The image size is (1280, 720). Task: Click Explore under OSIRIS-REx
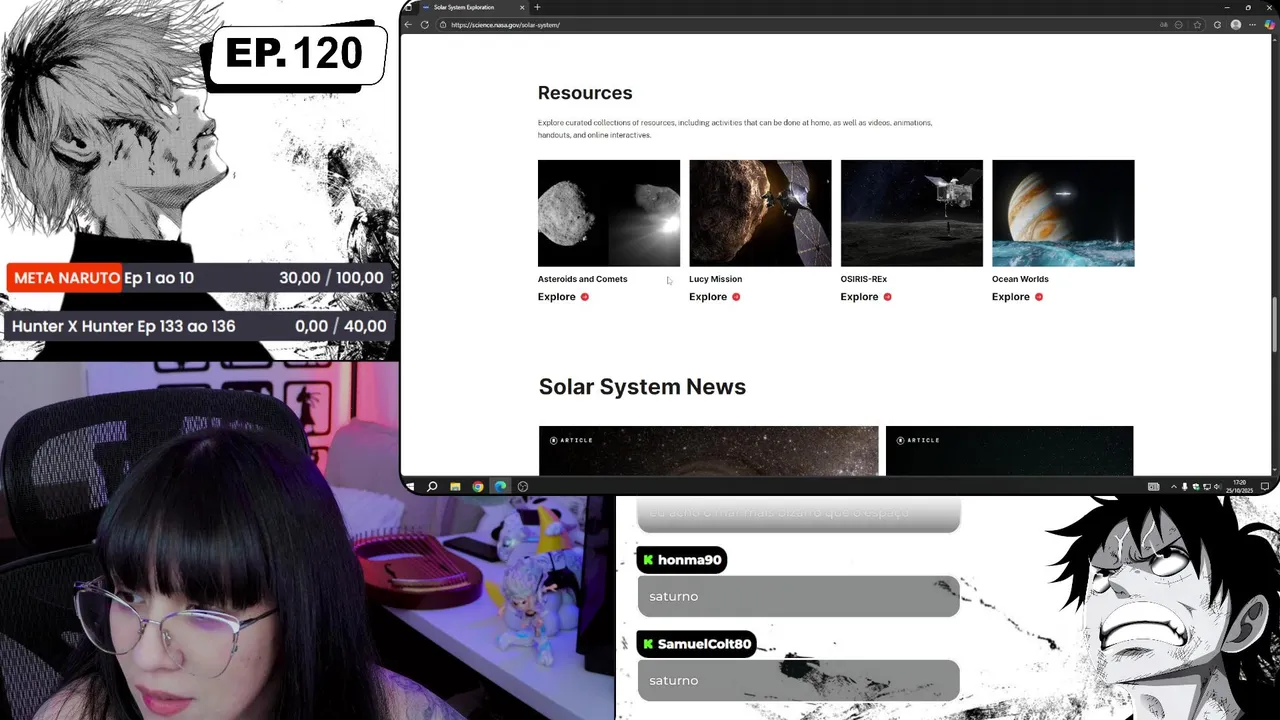point(866,297)
